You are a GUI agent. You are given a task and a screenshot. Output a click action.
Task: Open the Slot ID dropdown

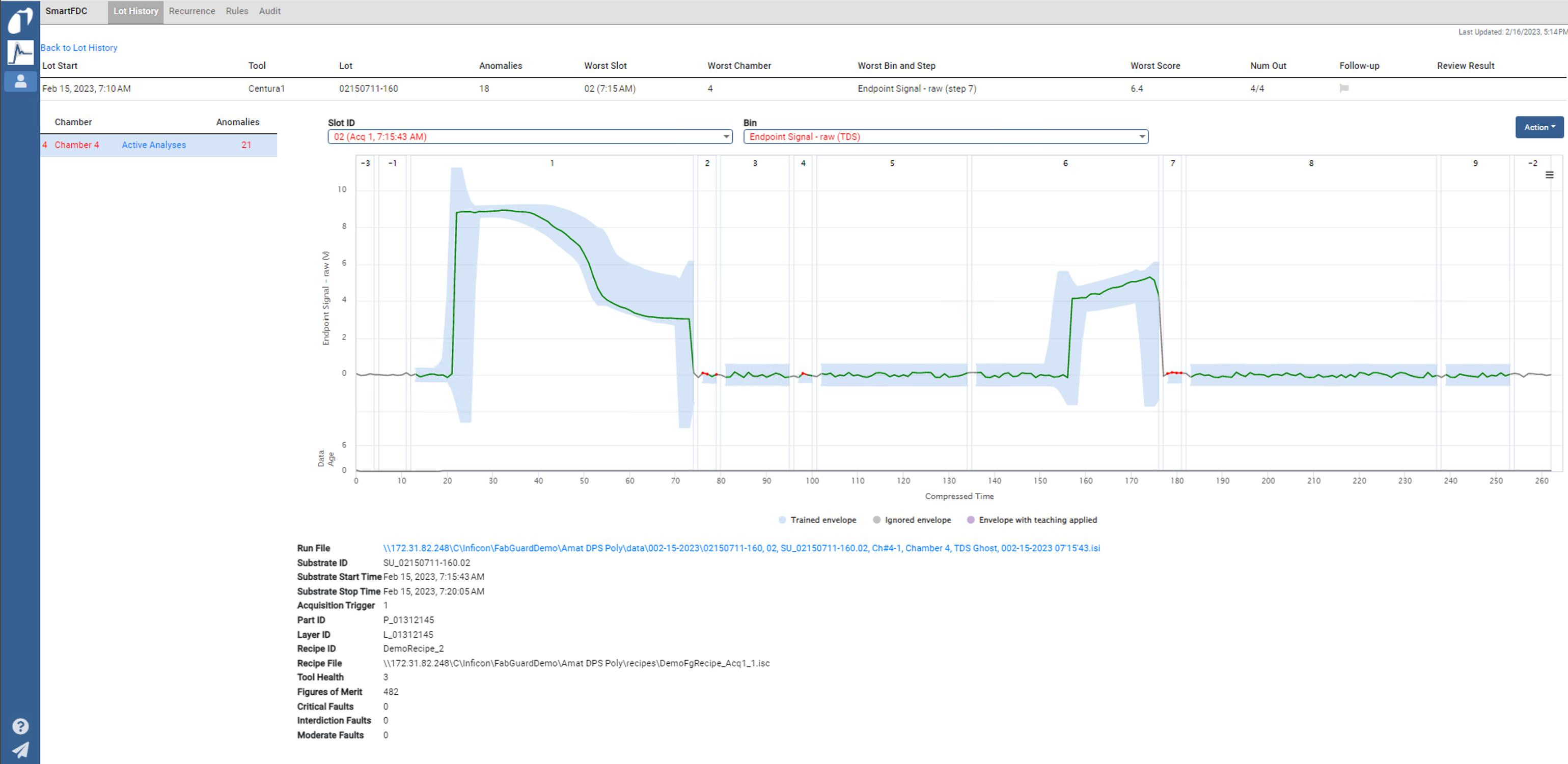click(x=530, y=137)
